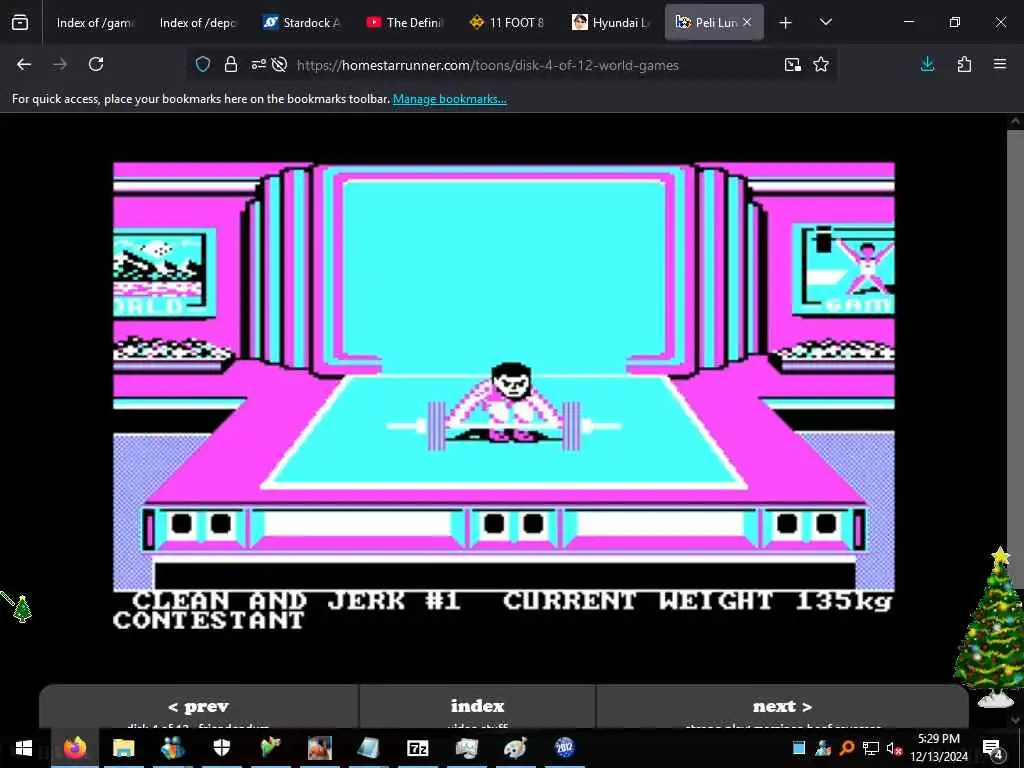This screenshot has height=768, width=1024.
Task: Open picture-in-picture from the address bar
Action: [793, 65]
